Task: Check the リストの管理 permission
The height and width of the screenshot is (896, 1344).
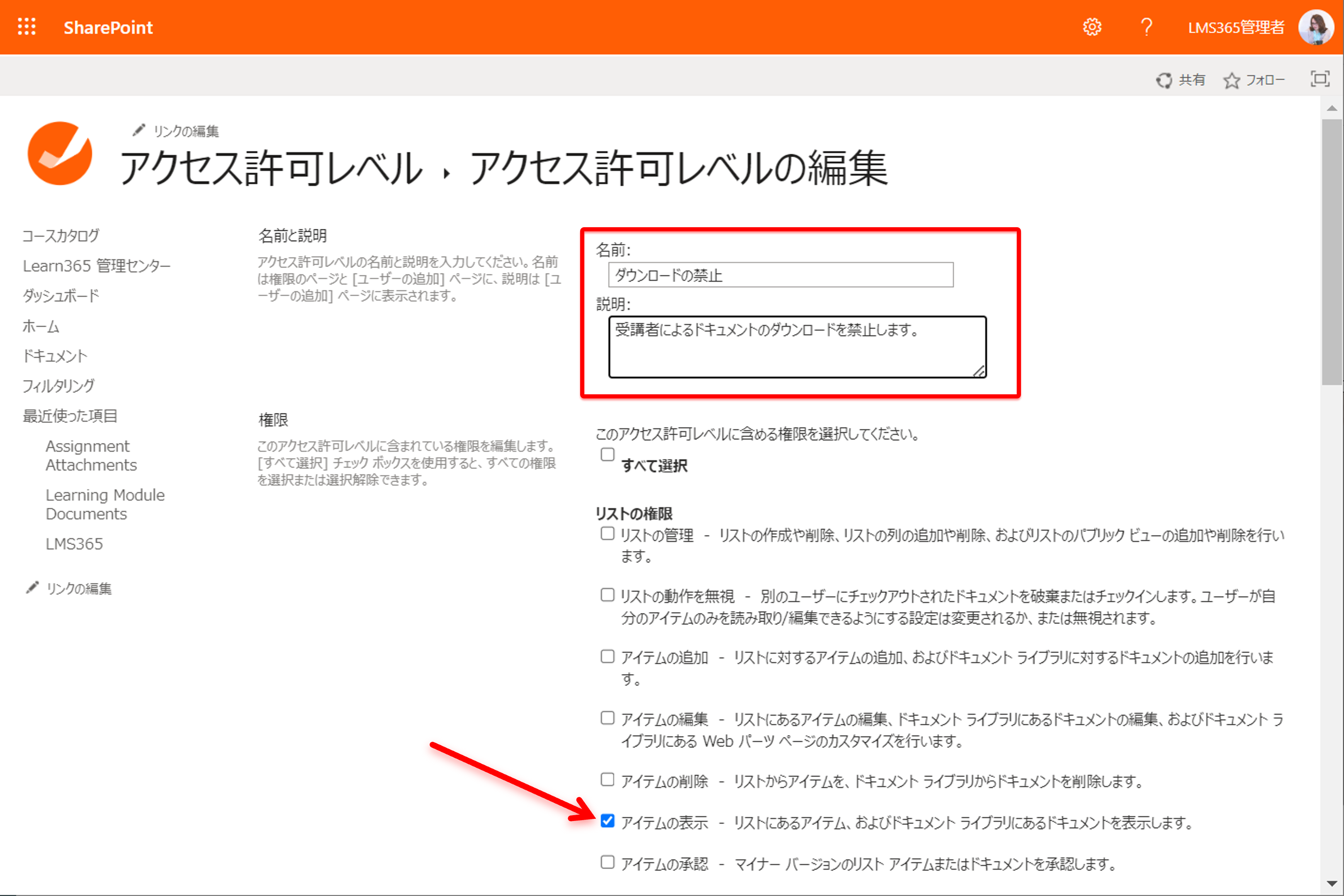Action: tap(608, 534)
